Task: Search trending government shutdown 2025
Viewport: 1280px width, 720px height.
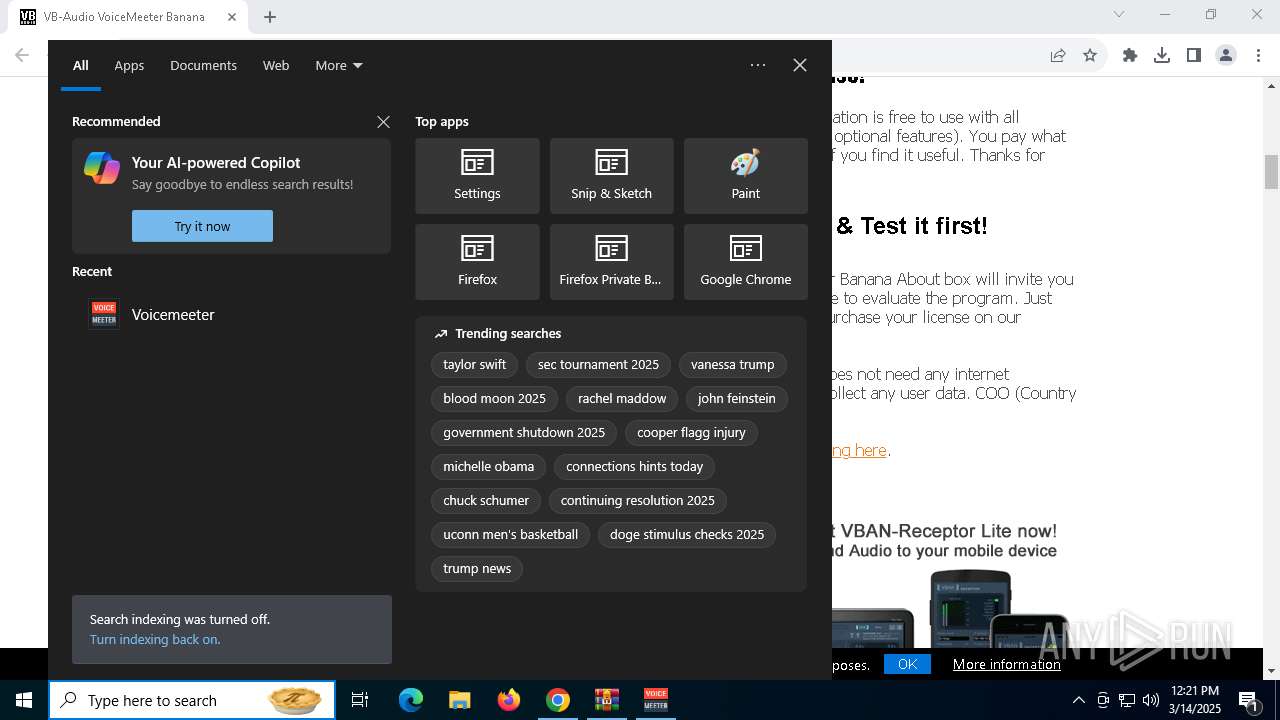Action: click(x=524, y=432)
